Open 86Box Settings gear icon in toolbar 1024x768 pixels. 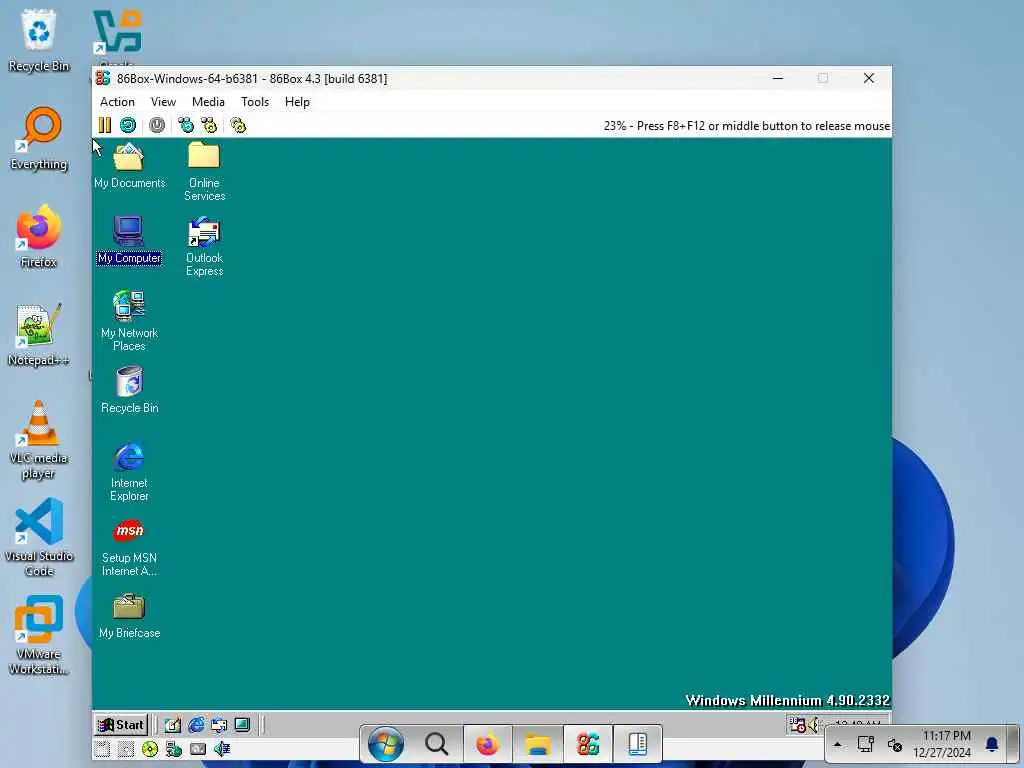point(238,125)
